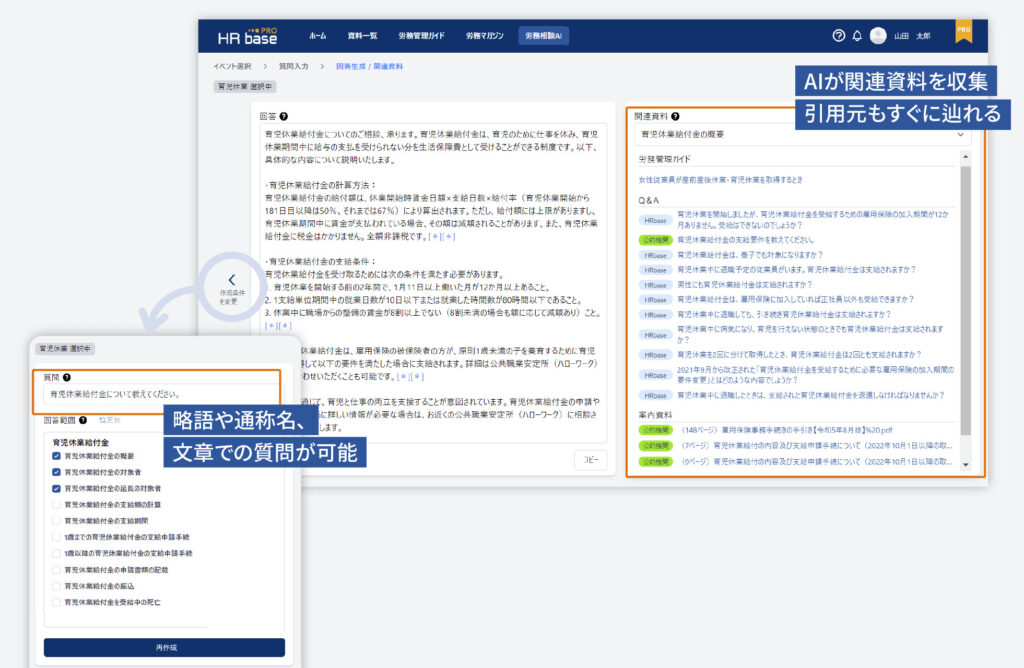Click the help icon next to 回答
This screenshot has width=1024, height=668.
point(284,116)
